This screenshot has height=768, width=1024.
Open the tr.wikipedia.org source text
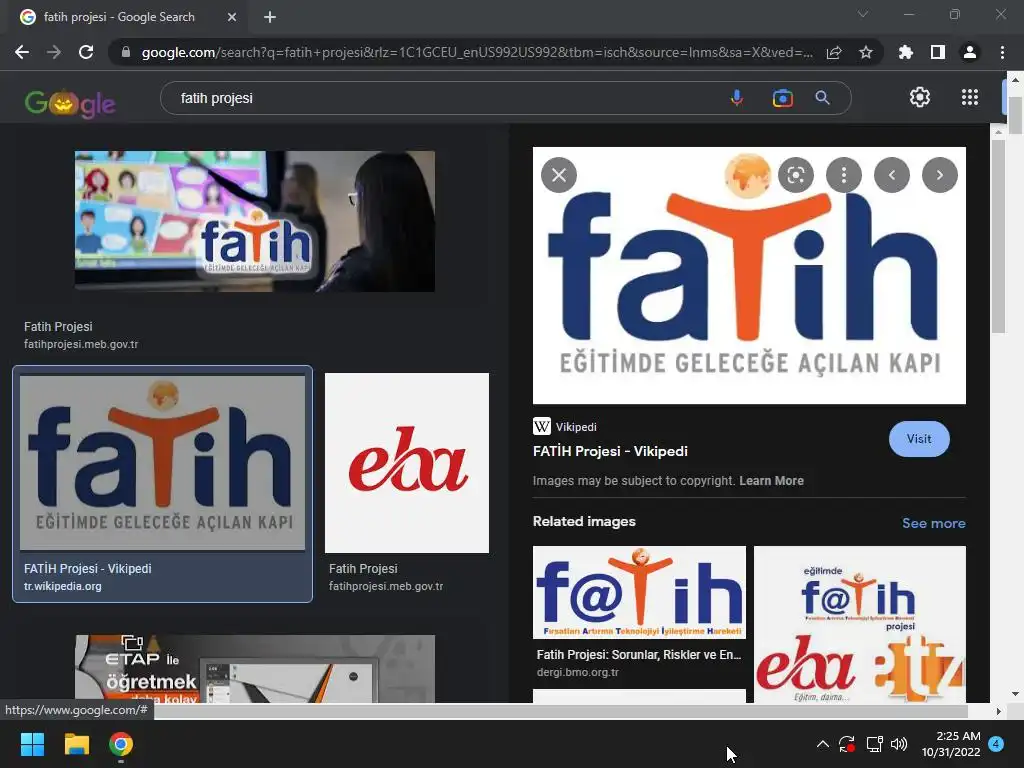pos(63,586)
